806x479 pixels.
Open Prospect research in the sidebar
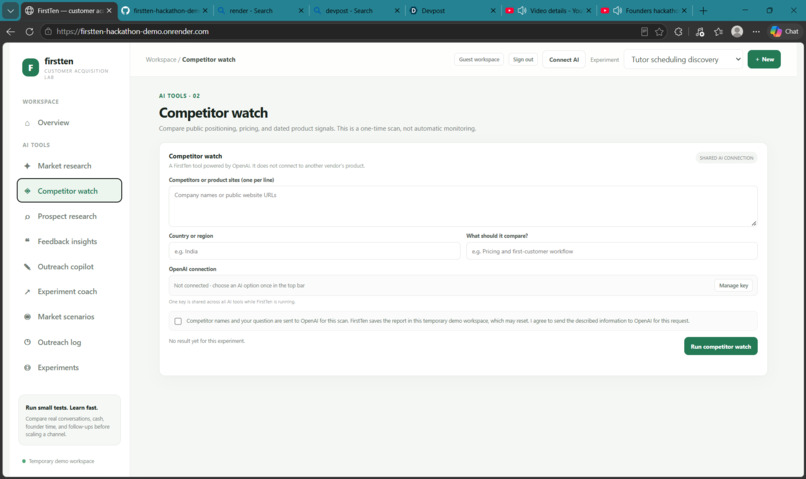pyautogui.click(x=69, y=216)
